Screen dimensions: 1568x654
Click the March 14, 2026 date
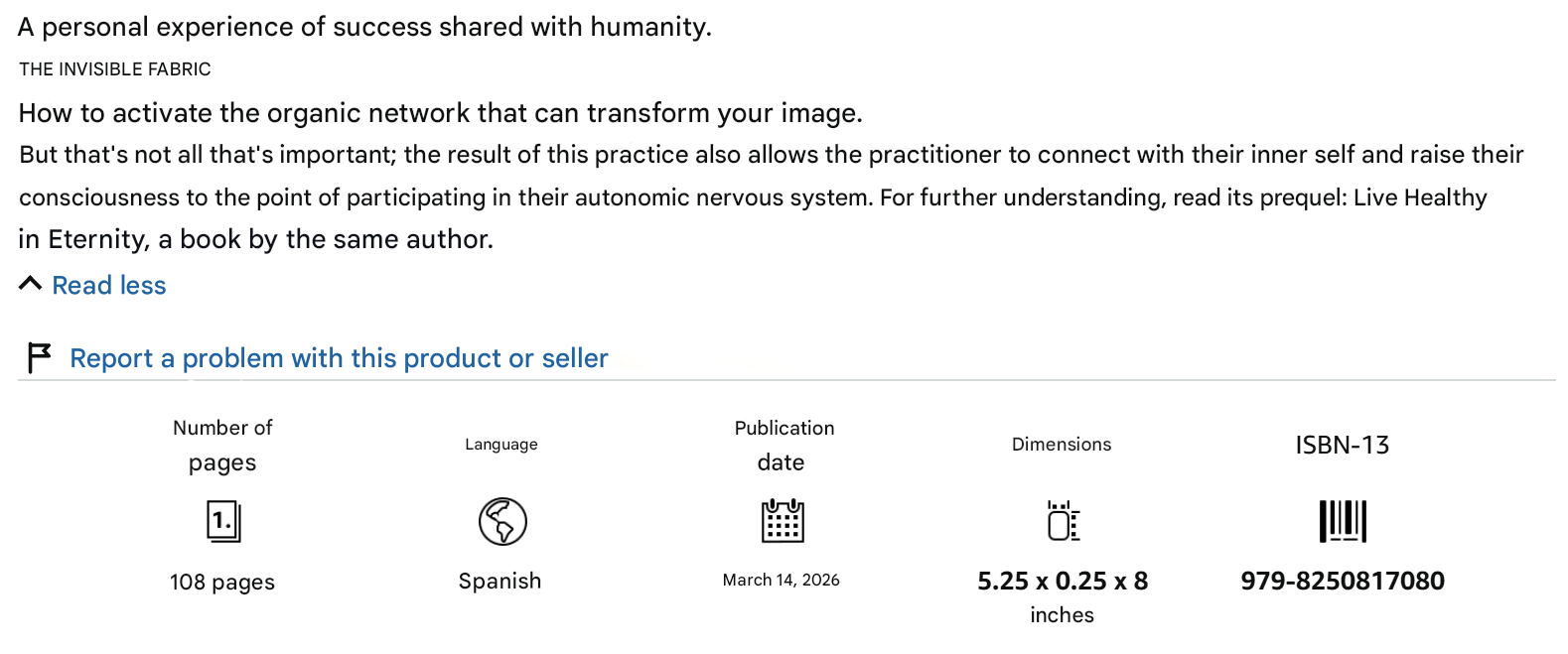click(781, 580)
